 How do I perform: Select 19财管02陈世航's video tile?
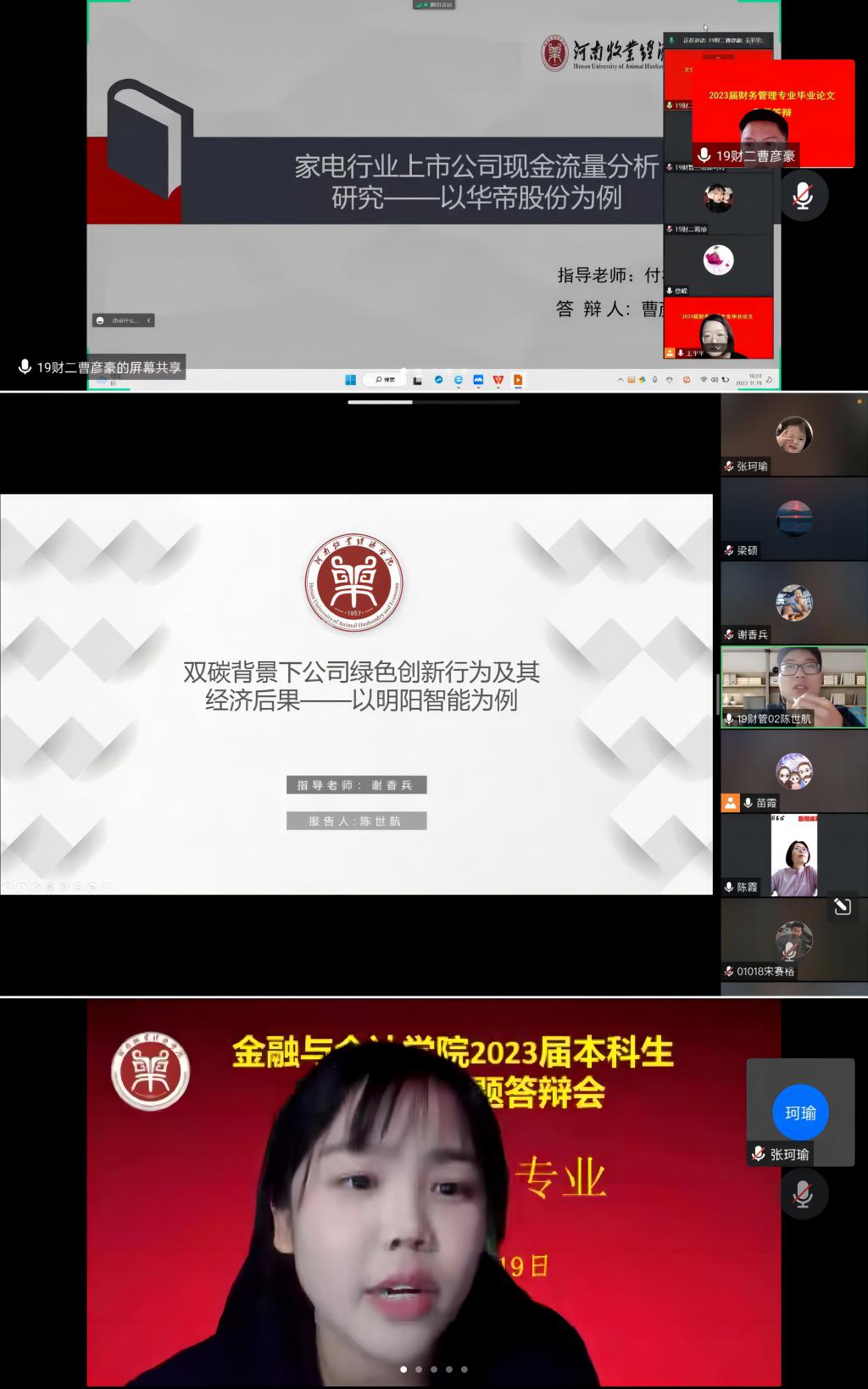[793, 686]
